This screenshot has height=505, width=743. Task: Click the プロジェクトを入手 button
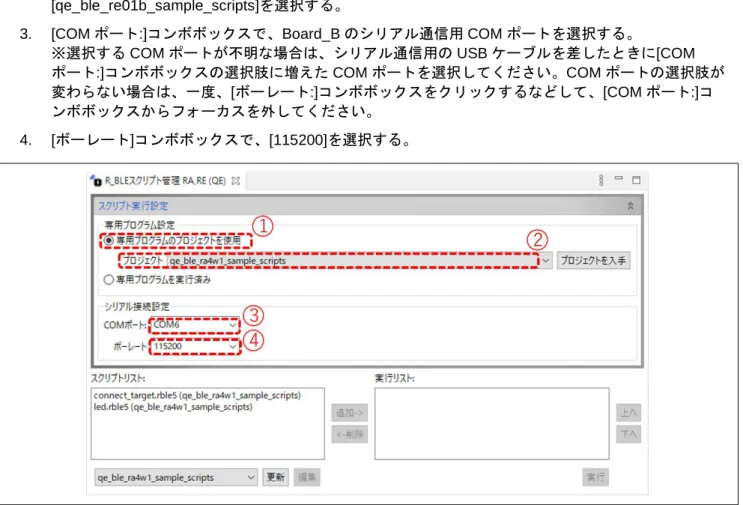point(593,261)
